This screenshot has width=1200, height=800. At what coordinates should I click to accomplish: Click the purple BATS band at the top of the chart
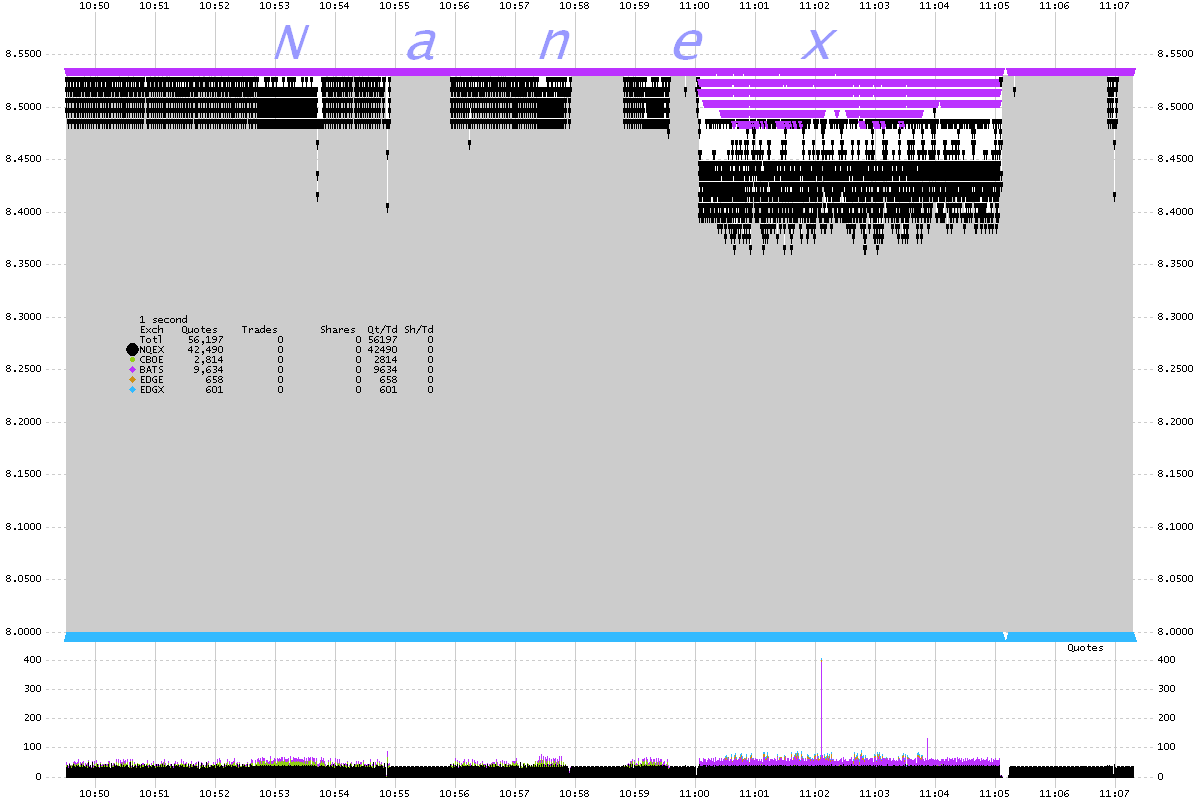point(600,72)
